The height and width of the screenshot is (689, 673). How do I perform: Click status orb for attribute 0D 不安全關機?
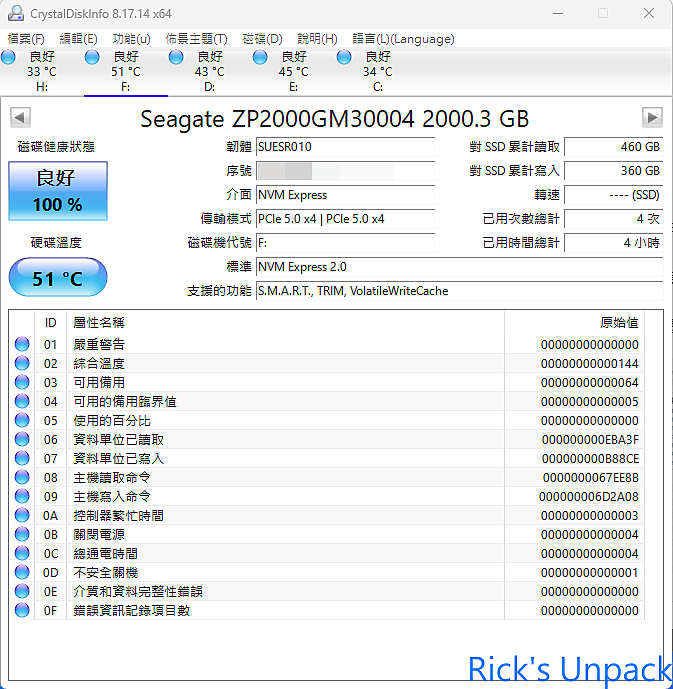22,572
